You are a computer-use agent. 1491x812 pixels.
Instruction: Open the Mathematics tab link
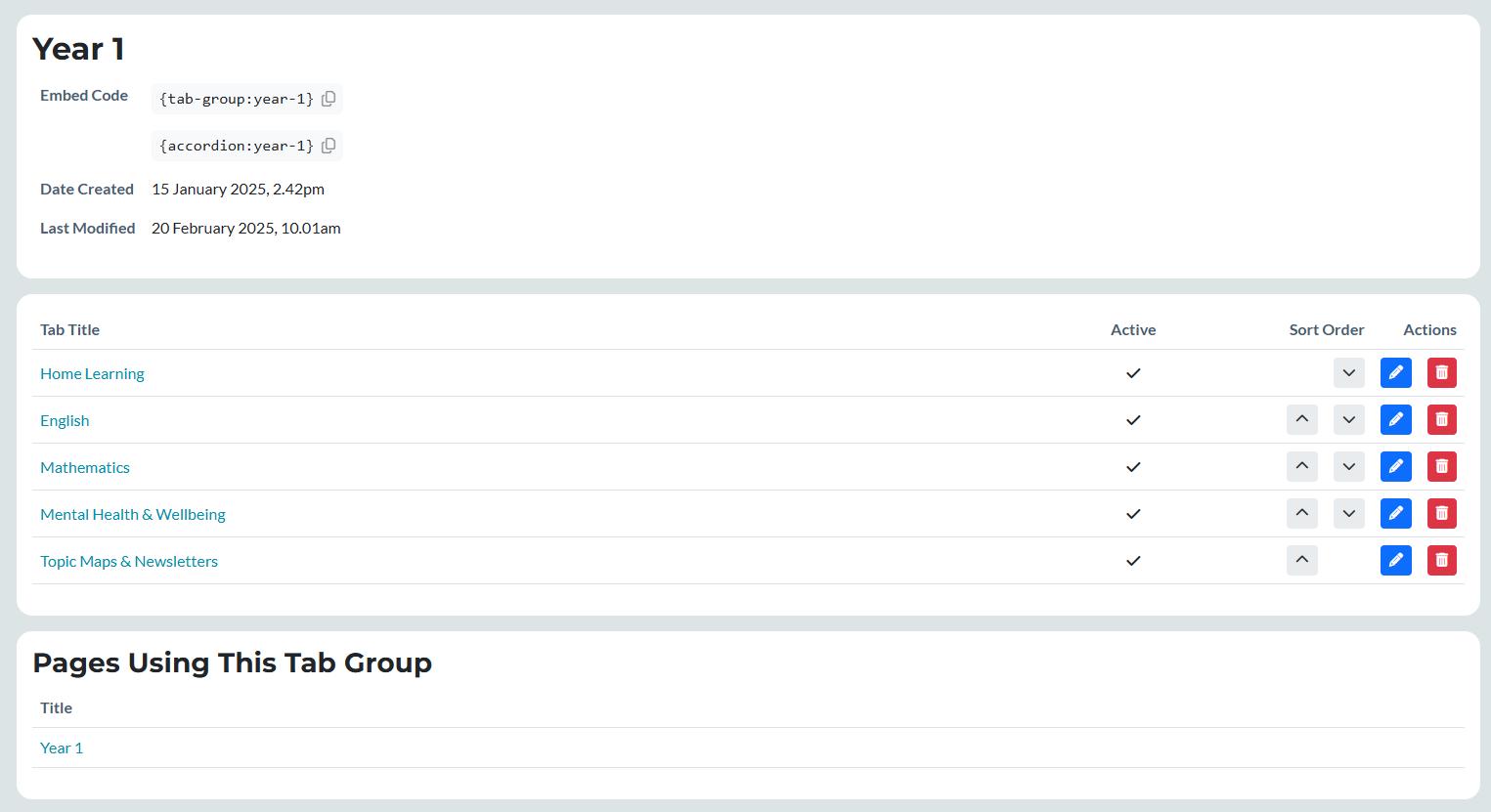pyautogui.click(x=85, y=467)
